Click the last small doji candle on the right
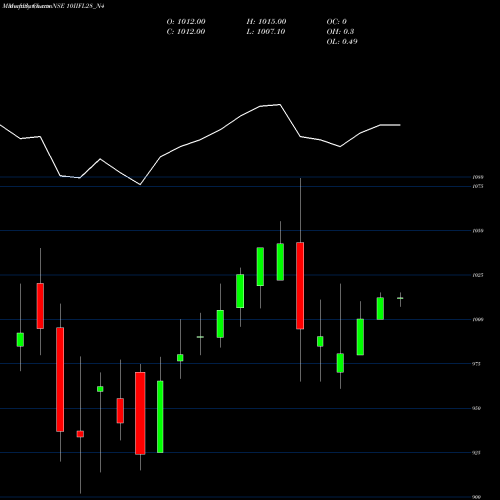This screenshot has height=500, width=500. click(x=400, y=298)
